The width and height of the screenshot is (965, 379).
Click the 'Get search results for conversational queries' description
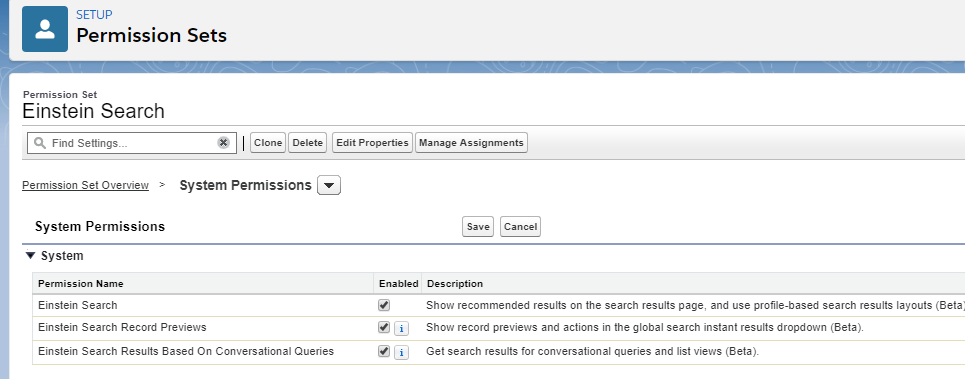pyautogui.click(x=593, y=352)
